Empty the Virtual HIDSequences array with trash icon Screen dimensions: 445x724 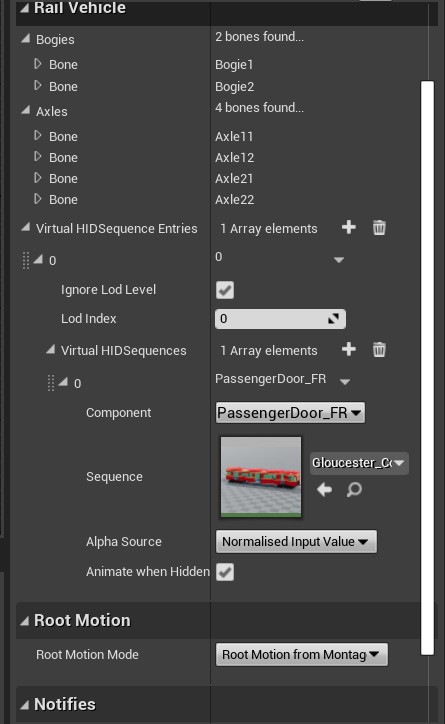[379, 350]
